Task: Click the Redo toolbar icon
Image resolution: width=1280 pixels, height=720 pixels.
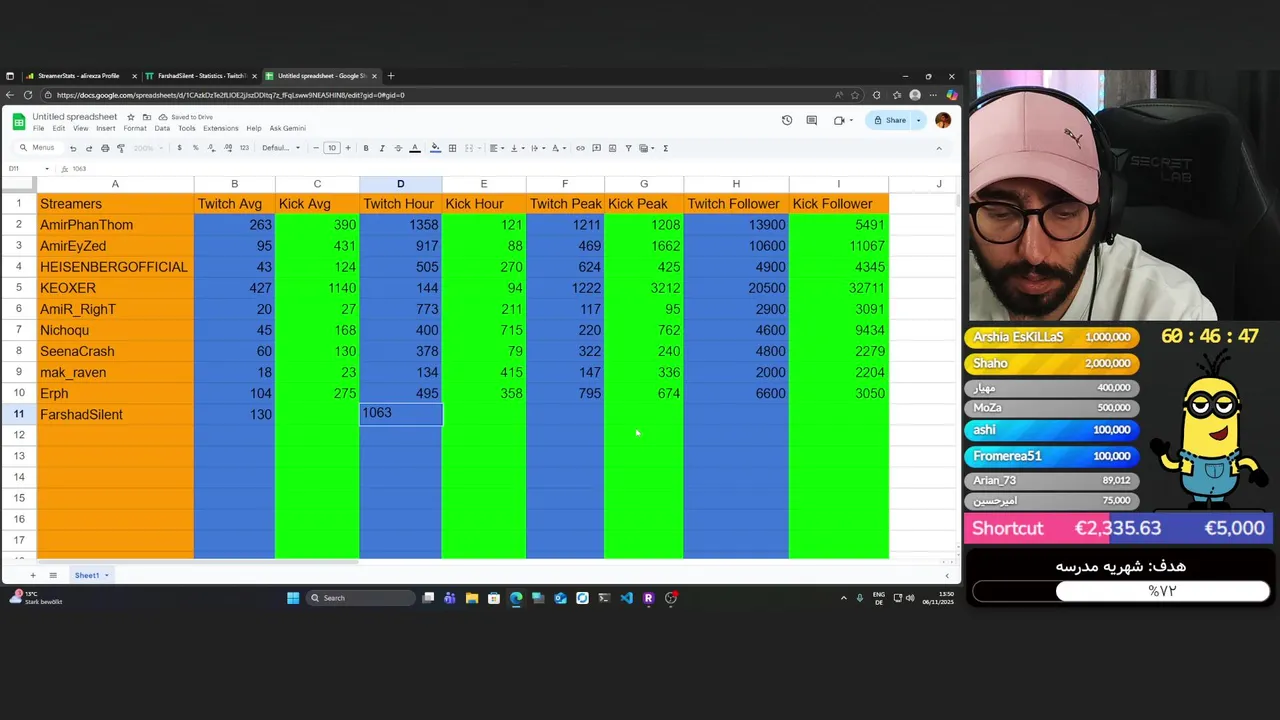Action: tap(89, 148)
